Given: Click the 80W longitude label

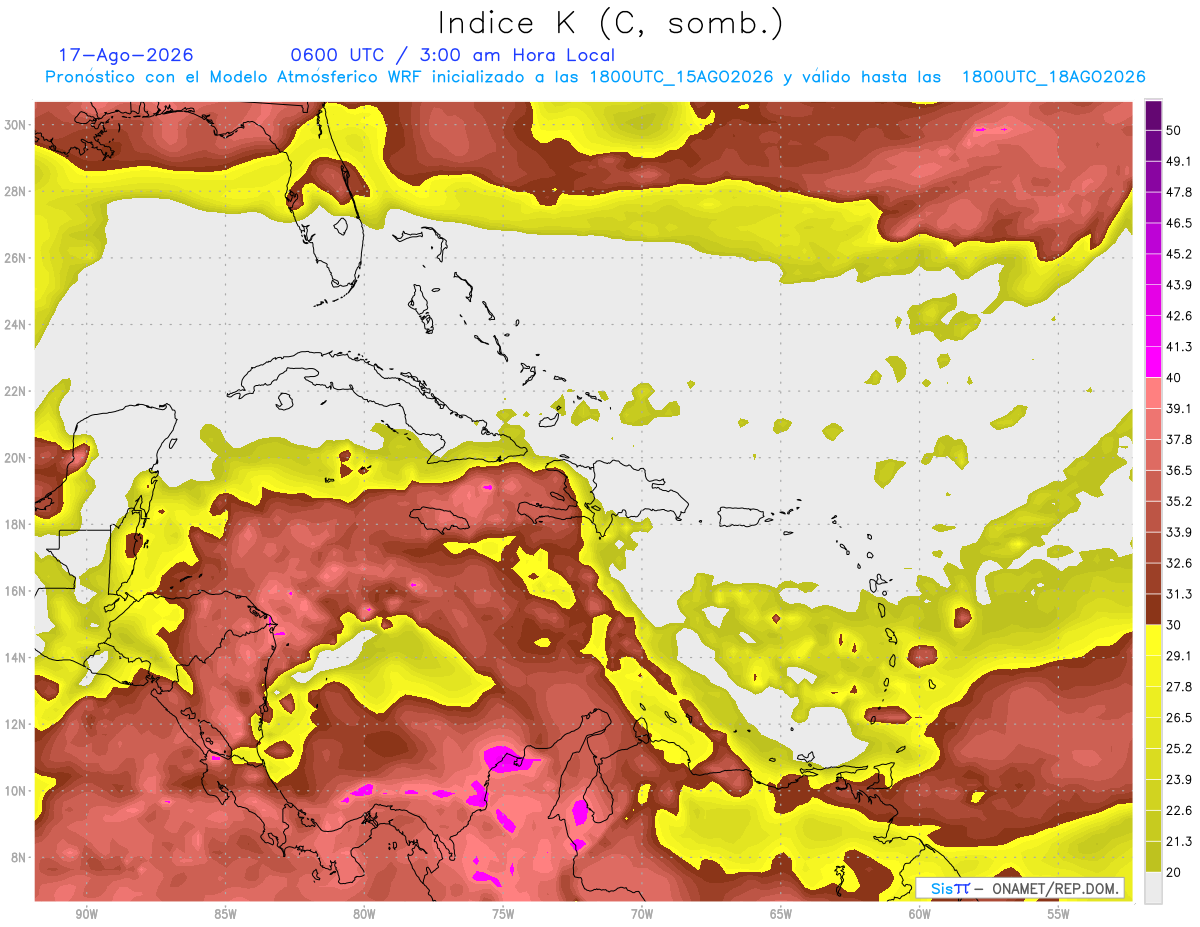Looking at the screenshot, I should pos(364,914).
